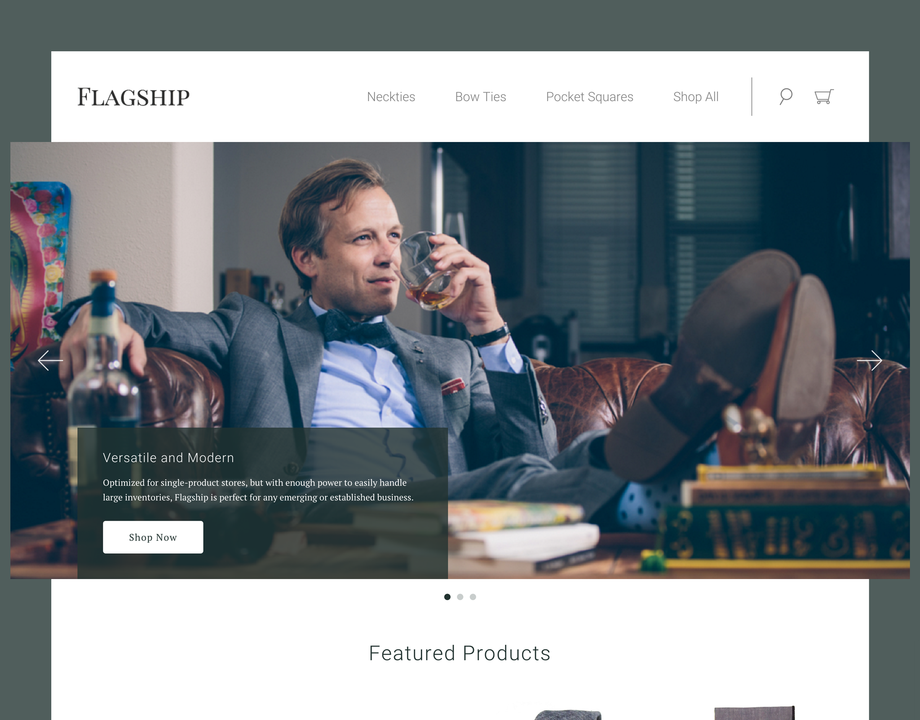Open the dark product thumbnail at bottom right
Screen dimensions: 920x720
click(x=755, y=713)
